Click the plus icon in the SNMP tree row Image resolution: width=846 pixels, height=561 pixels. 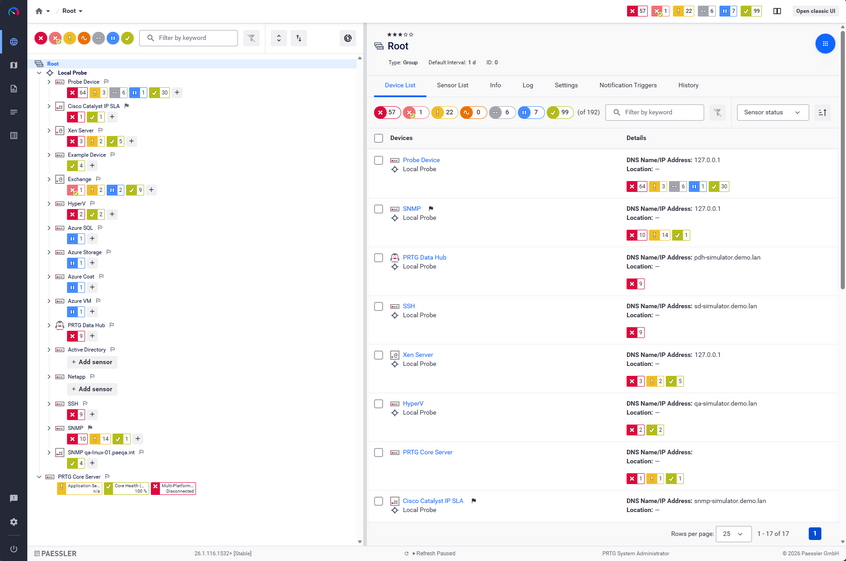(138, 439)
